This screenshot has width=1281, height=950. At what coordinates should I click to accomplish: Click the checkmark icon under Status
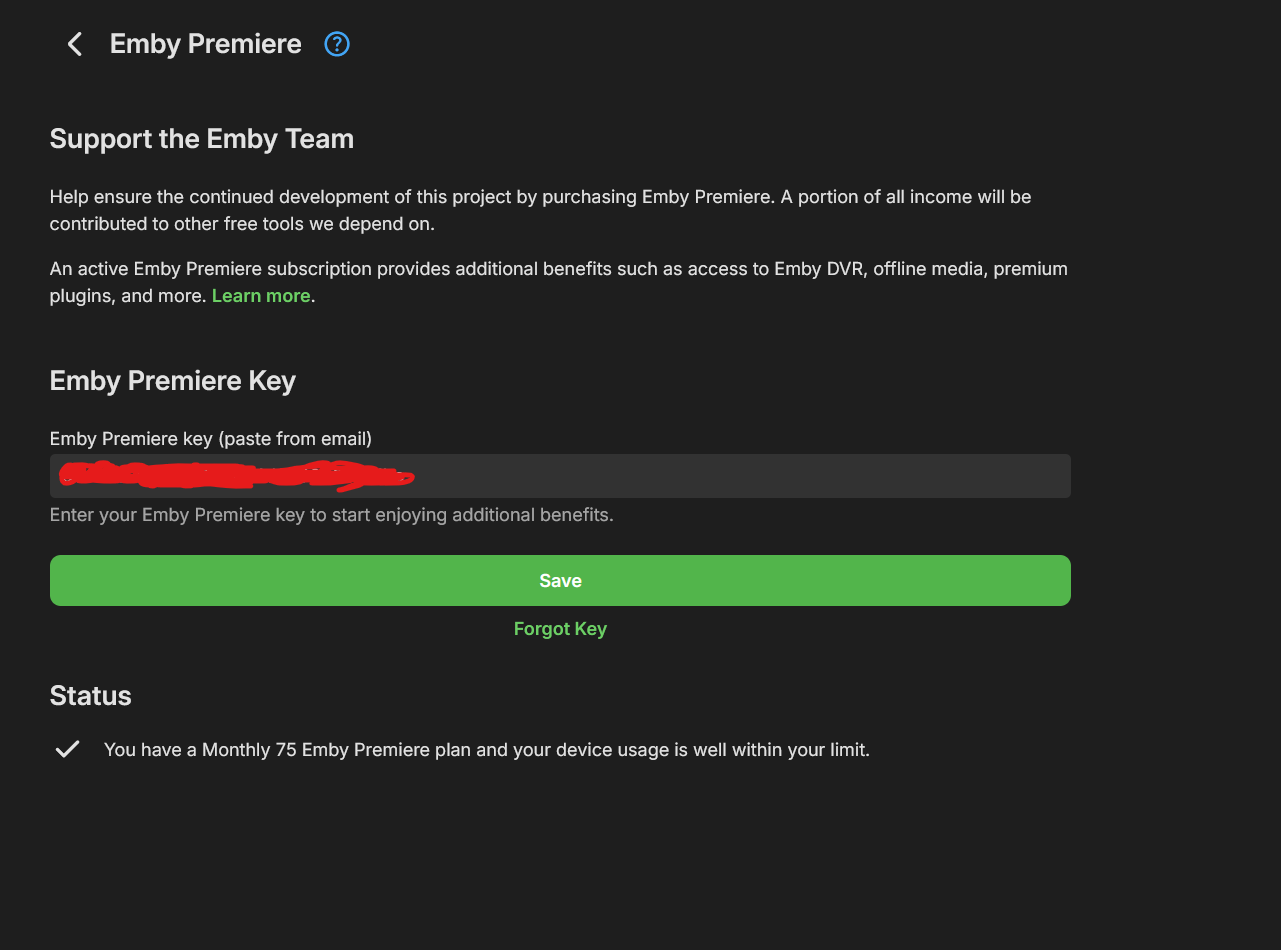pos(67,749)
